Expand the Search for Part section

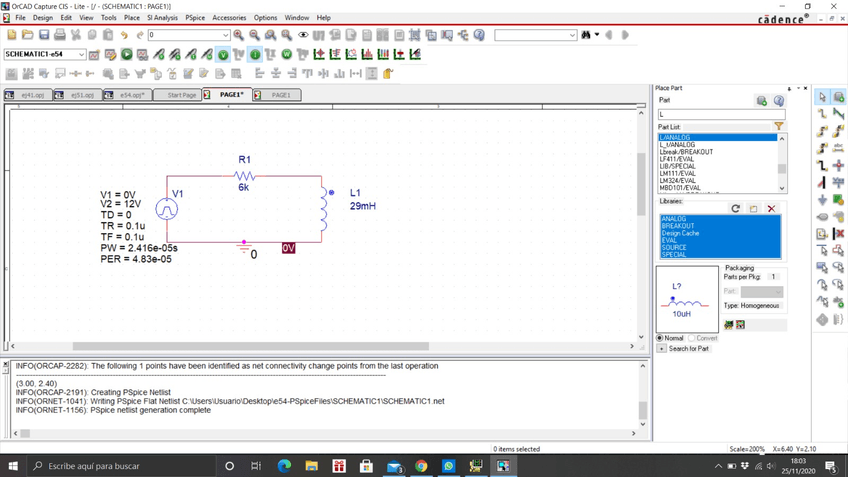662,348
